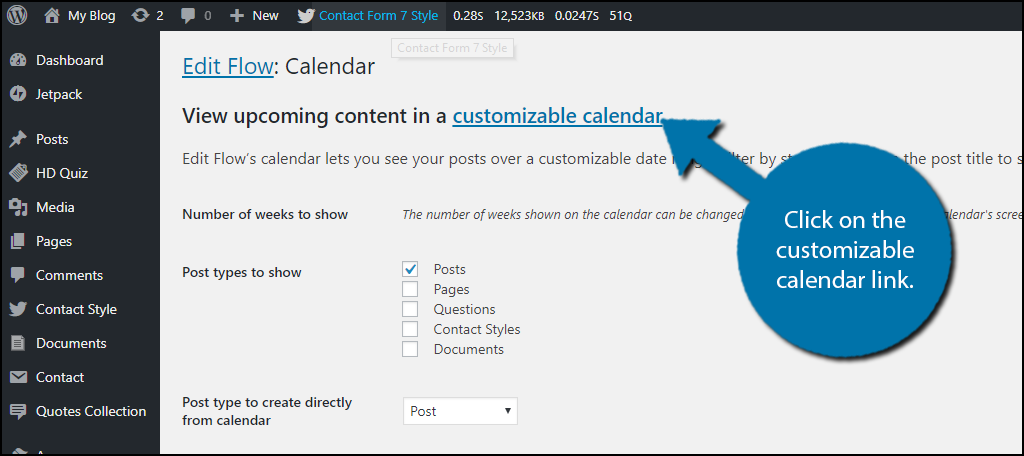The height and width of the screenshot is (456, 1024).
Task: Click the Posts pushpin icon
Action: click(18, 139)
